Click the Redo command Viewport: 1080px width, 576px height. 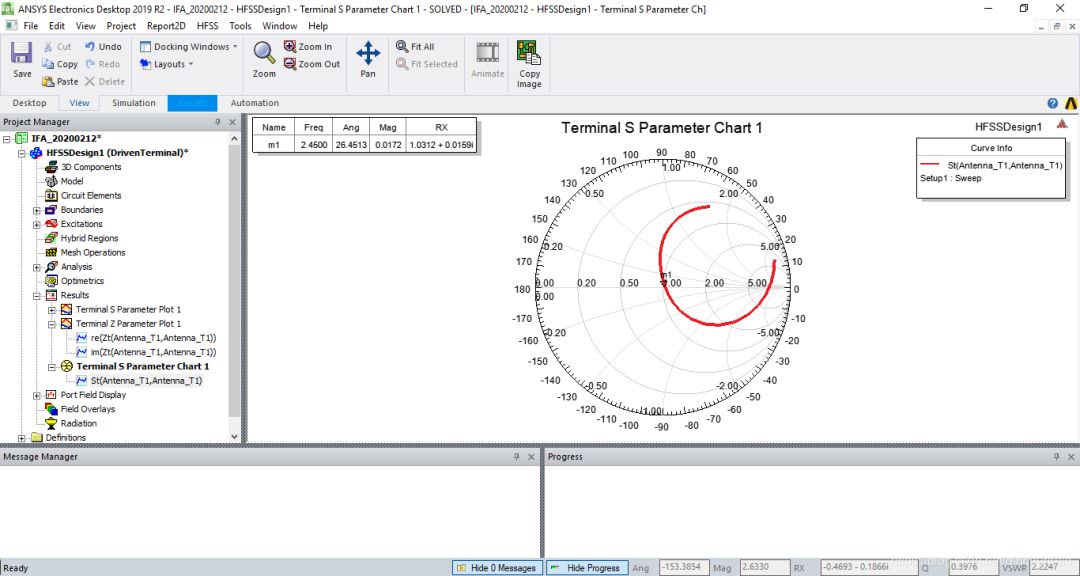click(103, 64)
